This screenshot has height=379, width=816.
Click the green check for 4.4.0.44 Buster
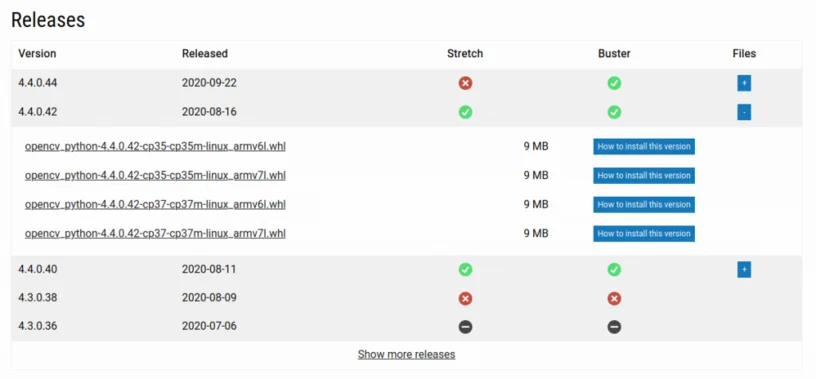(x=614, y=83)
